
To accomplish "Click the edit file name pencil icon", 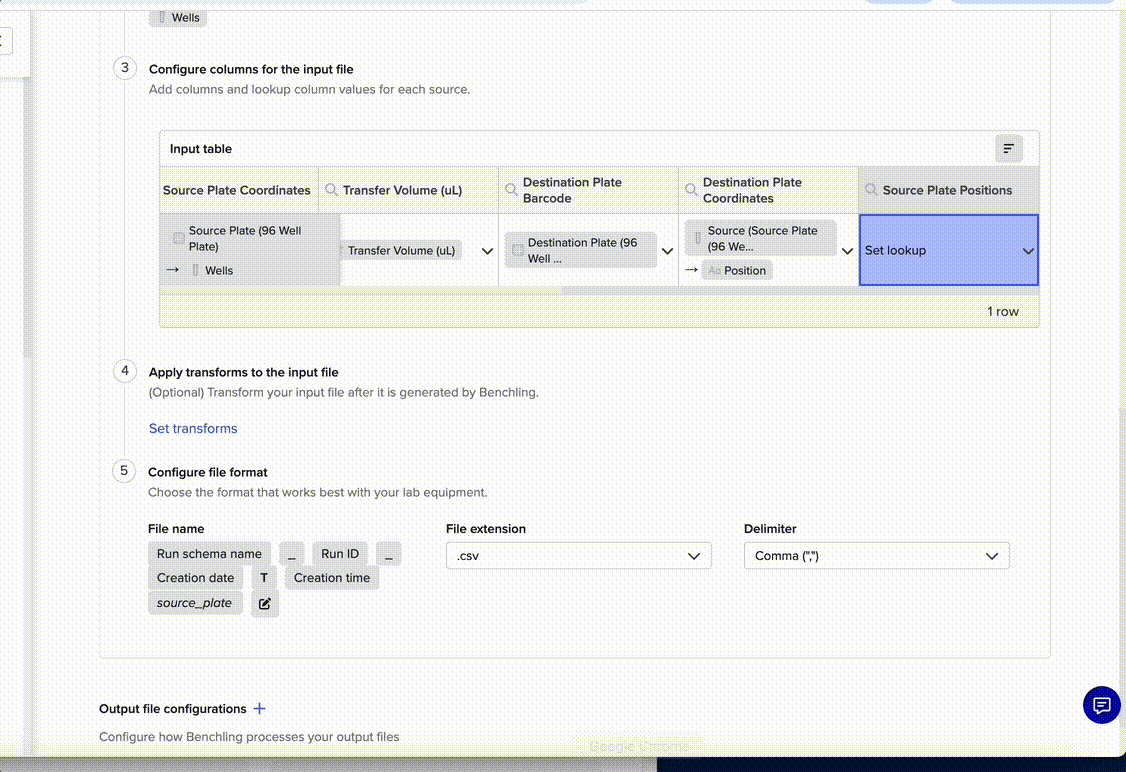I will [x=265, y=603].
